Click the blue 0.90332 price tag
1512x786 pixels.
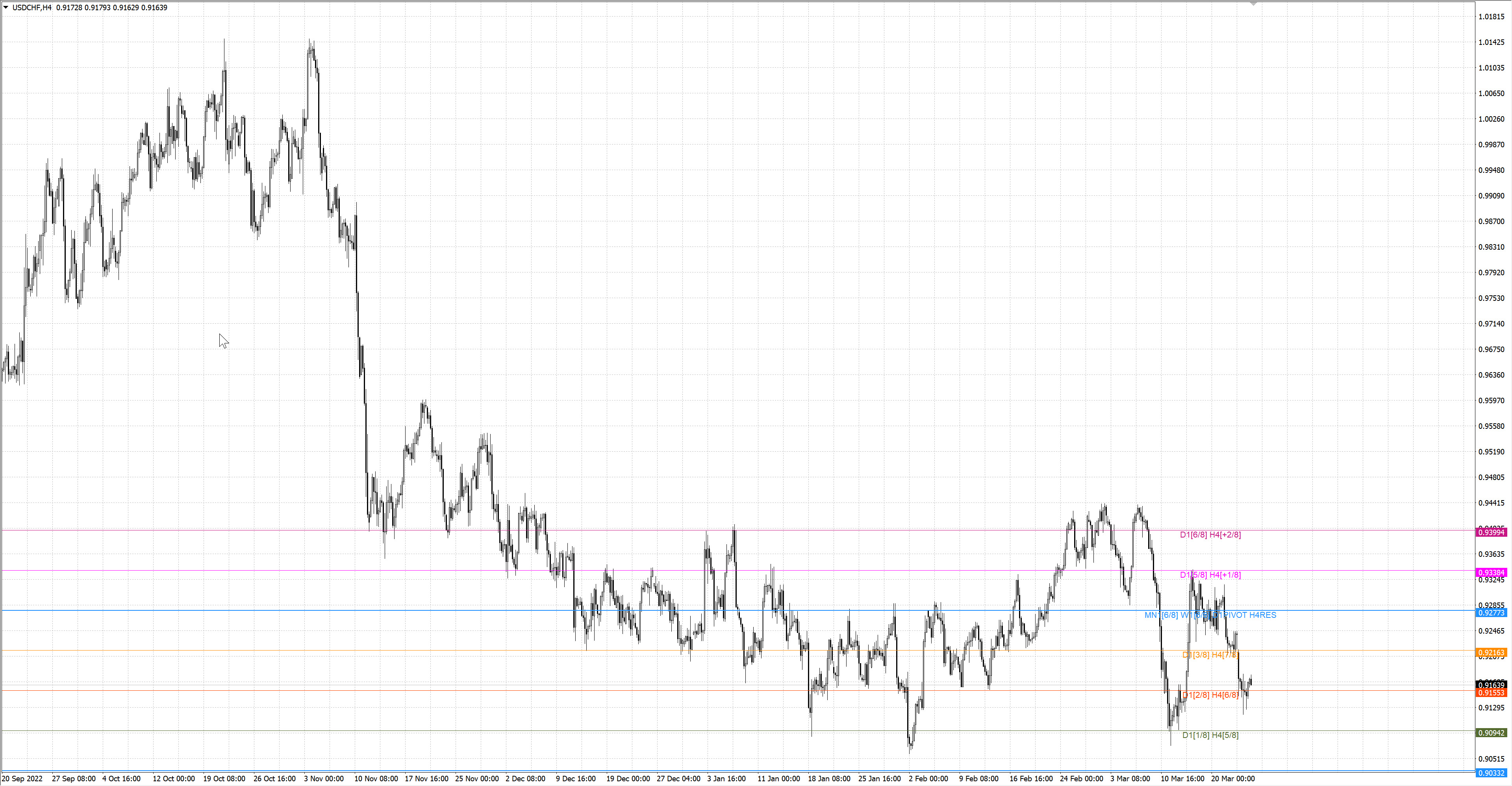point(1491,773)
